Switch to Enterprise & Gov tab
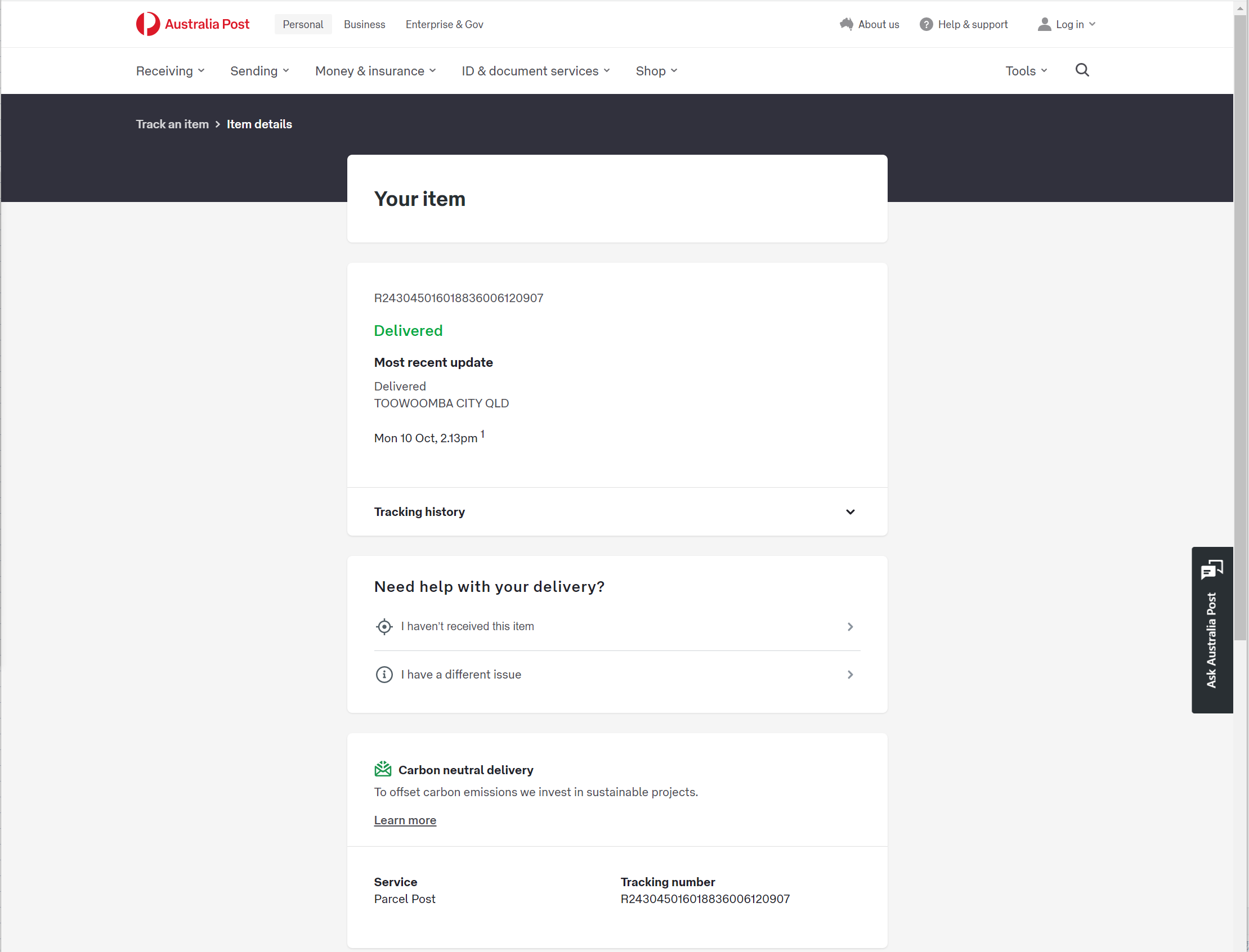The width and height of the screenshot is (1249, 952). pyautogui.click(x=444, y=24)
